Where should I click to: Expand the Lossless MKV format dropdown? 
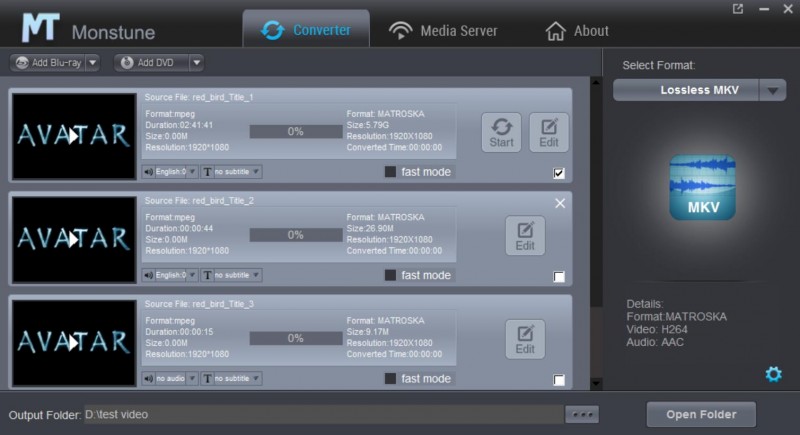(x=772, y=90)
